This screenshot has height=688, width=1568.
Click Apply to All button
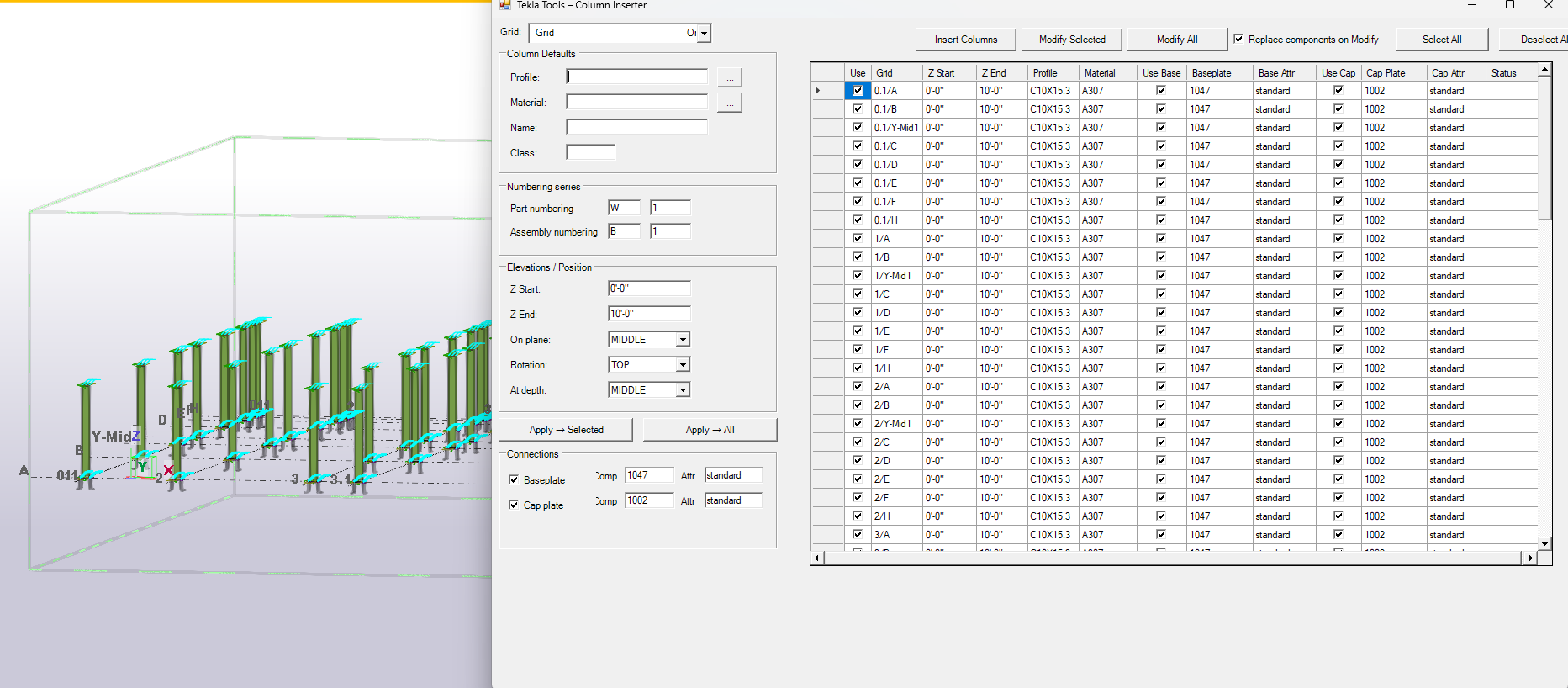[710, 430]
